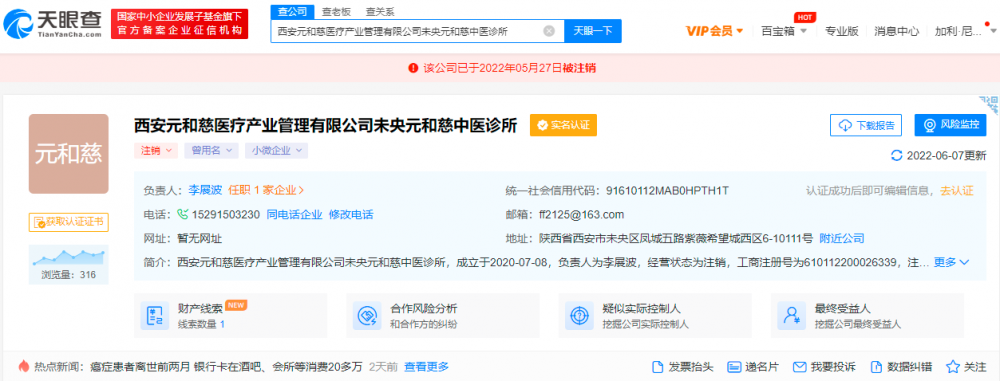Click the red warning icon in cancellation notice

413,68
